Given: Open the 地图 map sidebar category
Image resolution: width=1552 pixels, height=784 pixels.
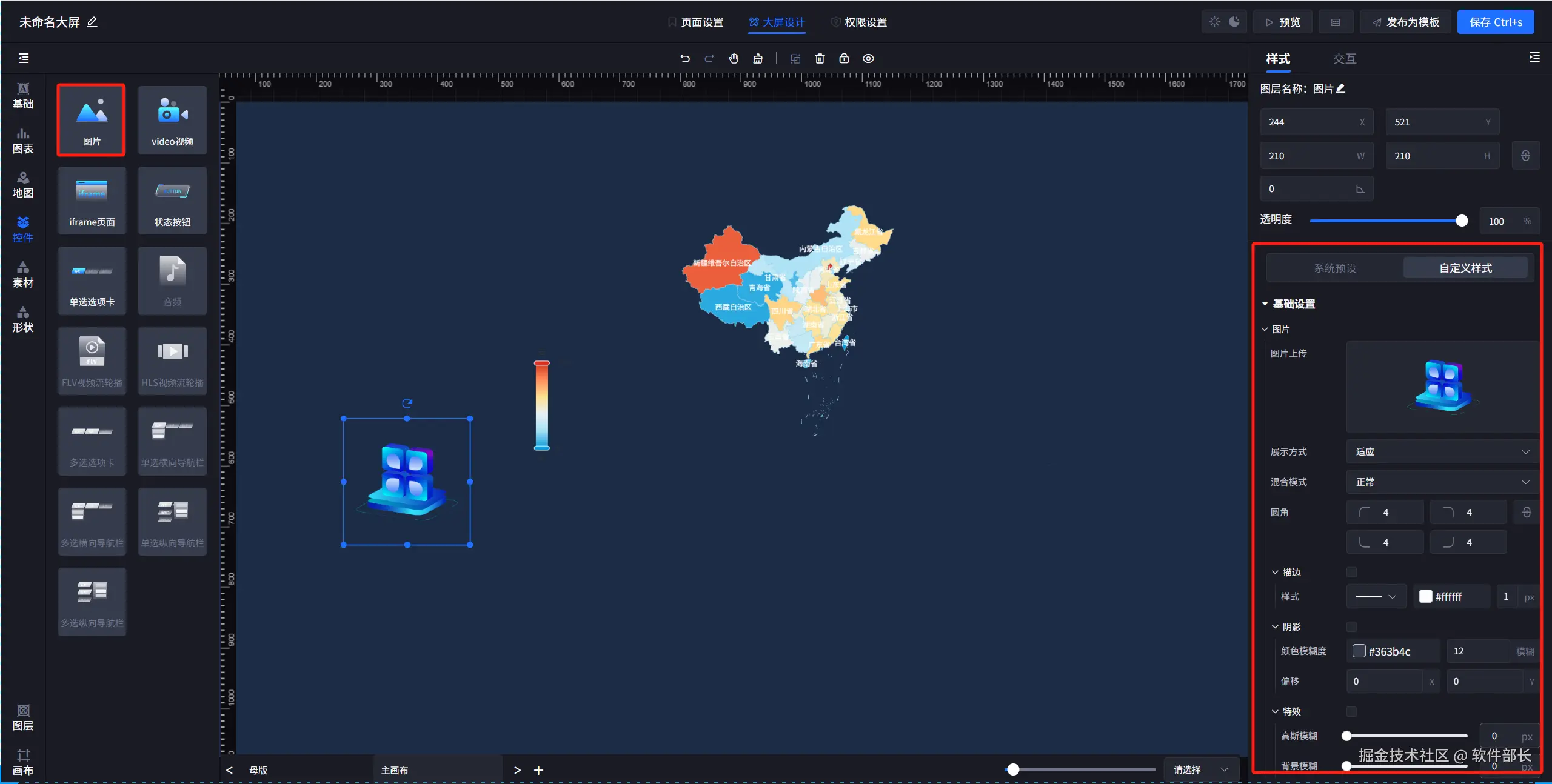Looking at the screenshot, I should tap(23, 185).
